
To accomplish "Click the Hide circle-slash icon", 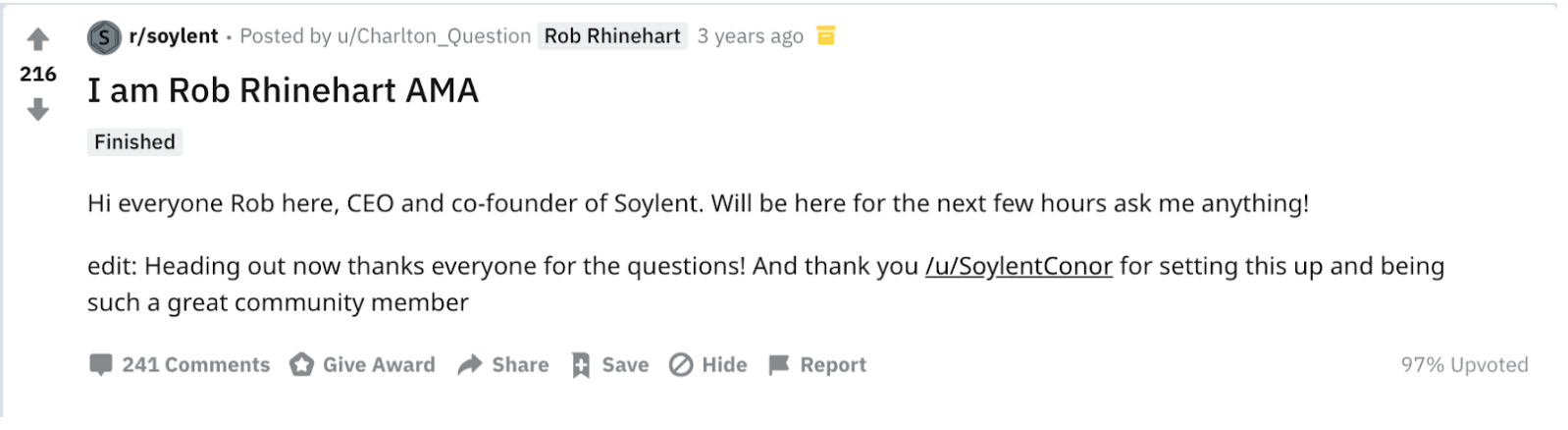I will 681,364.
